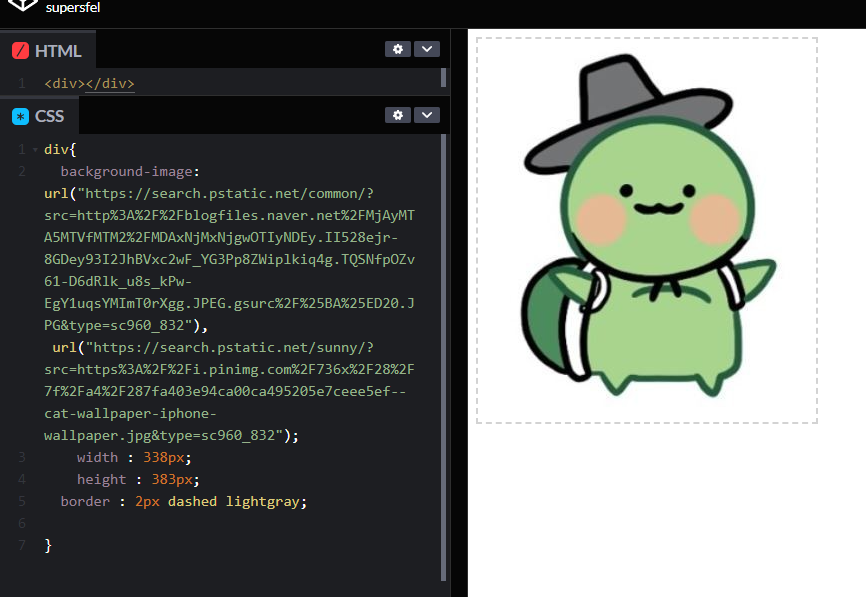Click the CSS editor vertical scrollbar
Screen dimensions: 866x597
pyautogui.click(x=443, y=357)
